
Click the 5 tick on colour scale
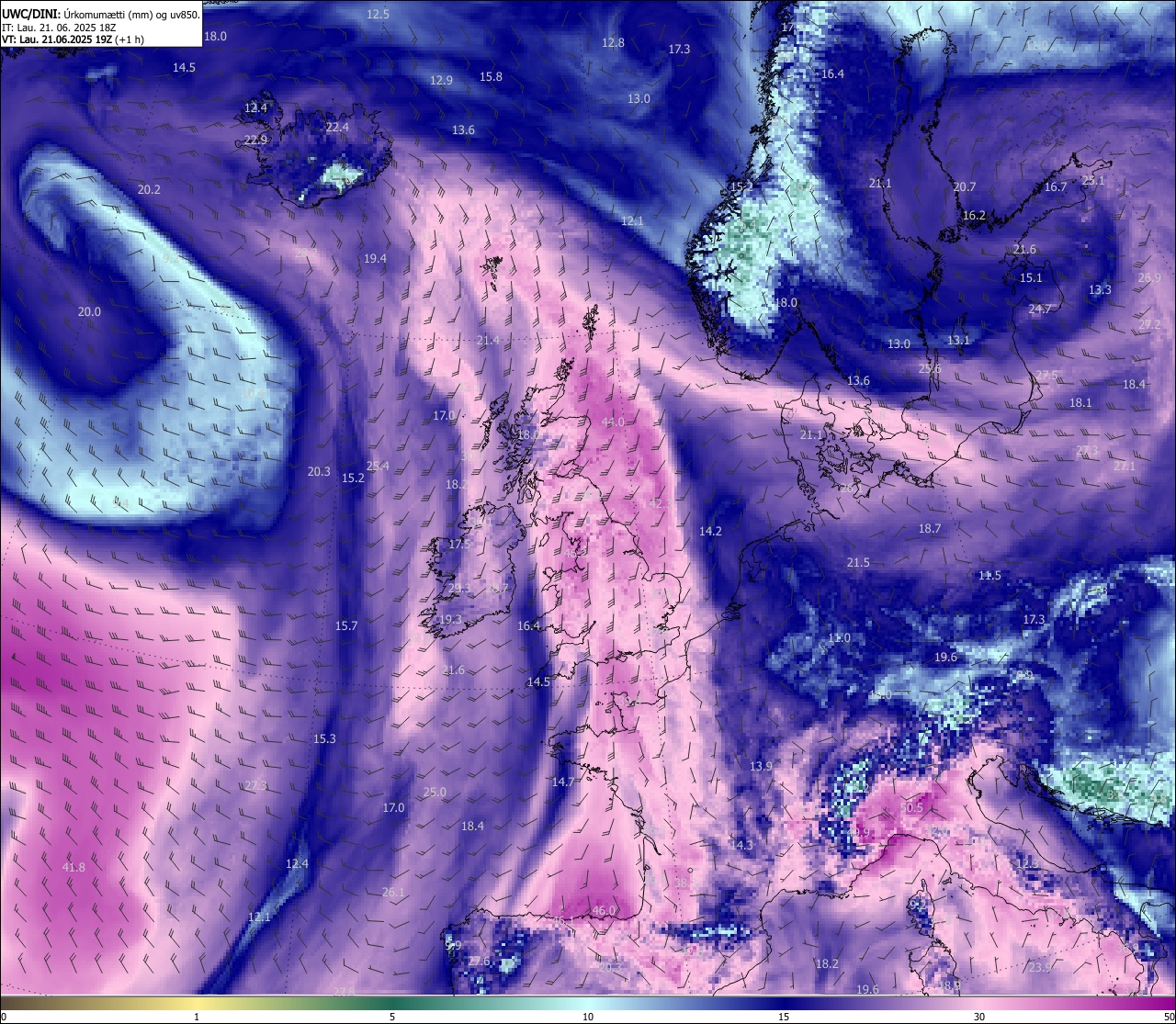(392, 1017)
